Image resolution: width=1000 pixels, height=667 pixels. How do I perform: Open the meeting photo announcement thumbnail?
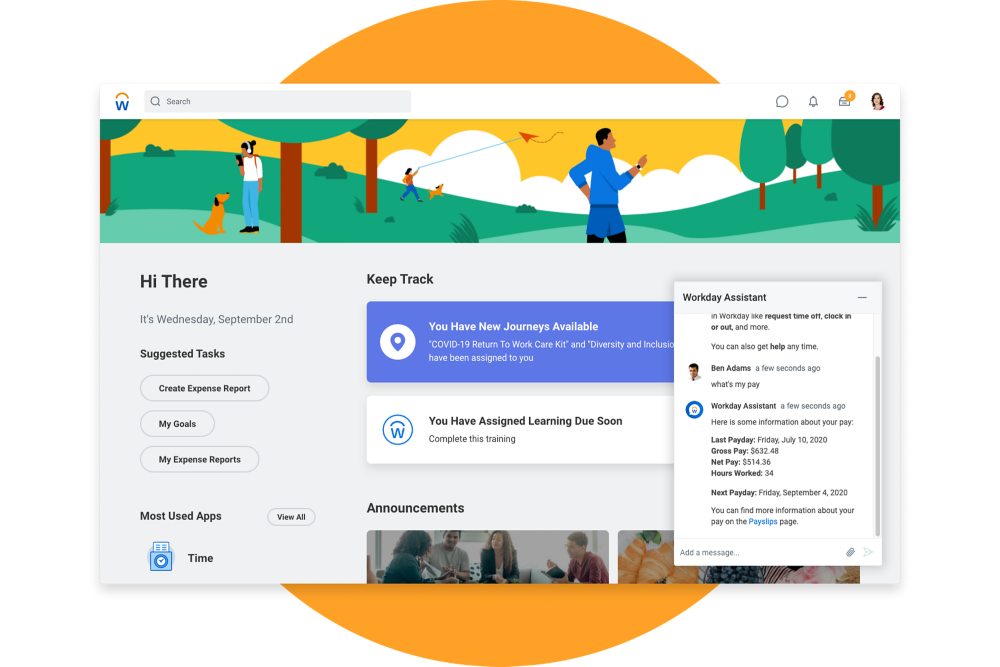pos(487,557)
